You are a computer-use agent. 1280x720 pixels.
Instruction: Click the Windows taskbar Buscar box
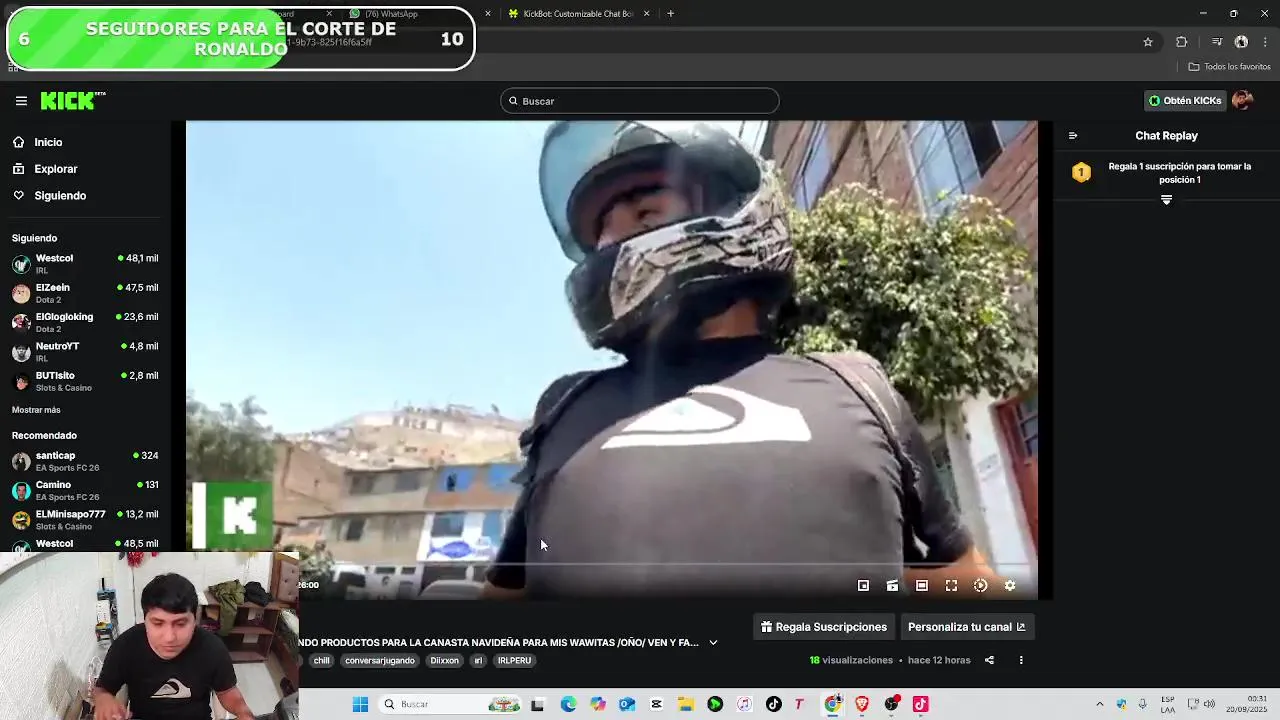tap(452, 704)
